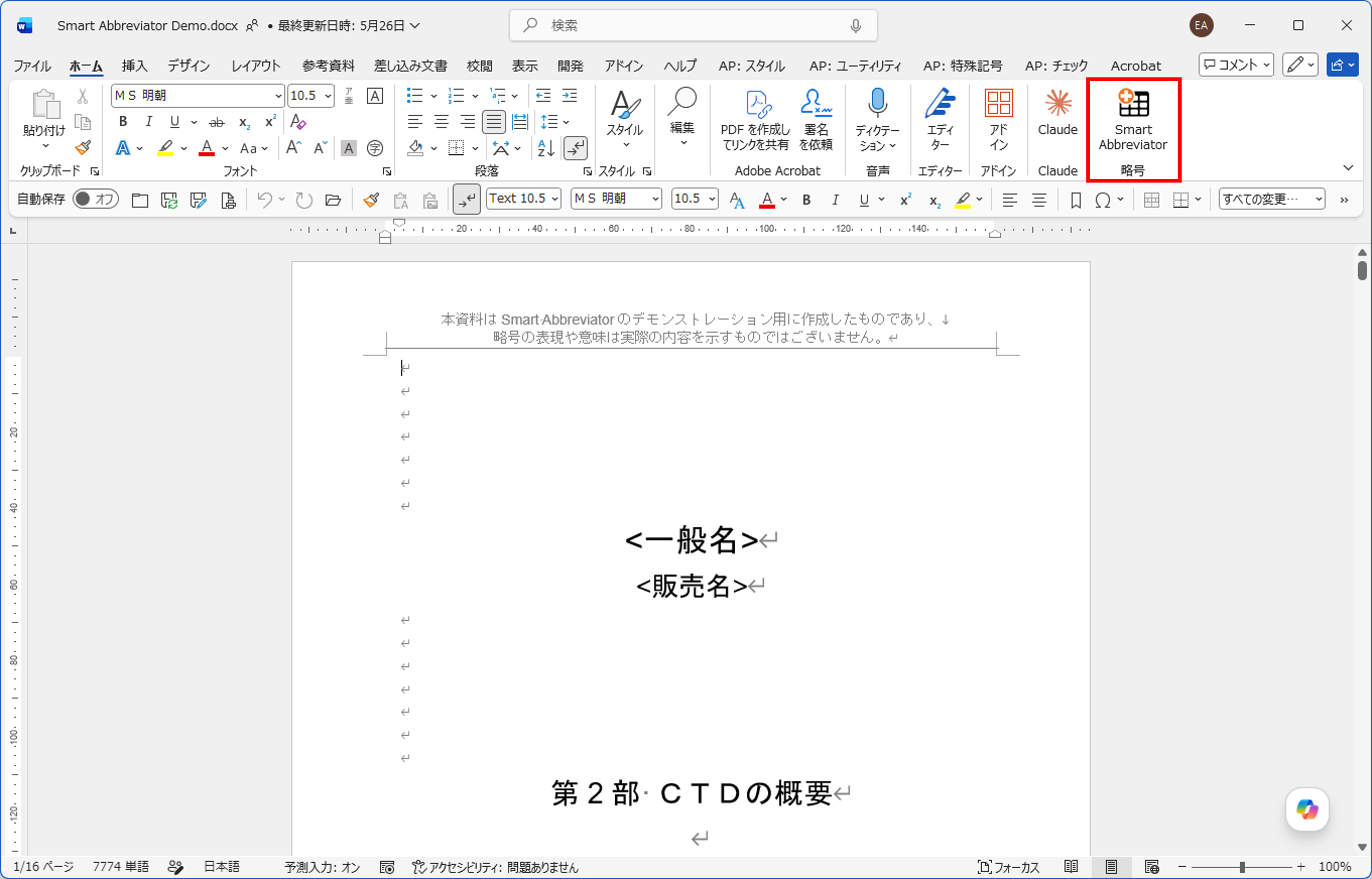This screenshot has width=1372, height=879.
Task: Apply yellow highlight color in ribbon
Action: (x=165, y=148)
